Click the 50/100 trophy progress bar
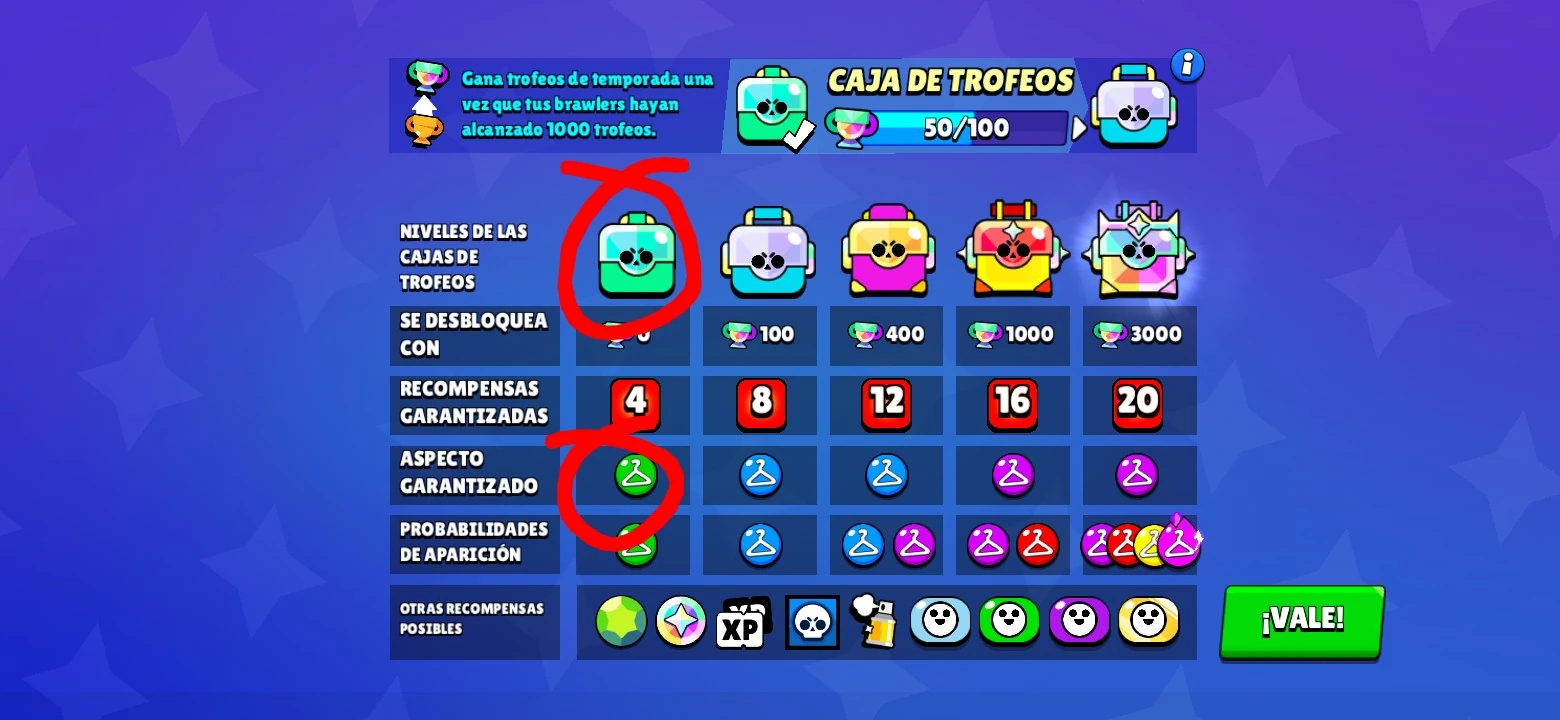This screenshot has width=1560, height=720. point(965,128)
